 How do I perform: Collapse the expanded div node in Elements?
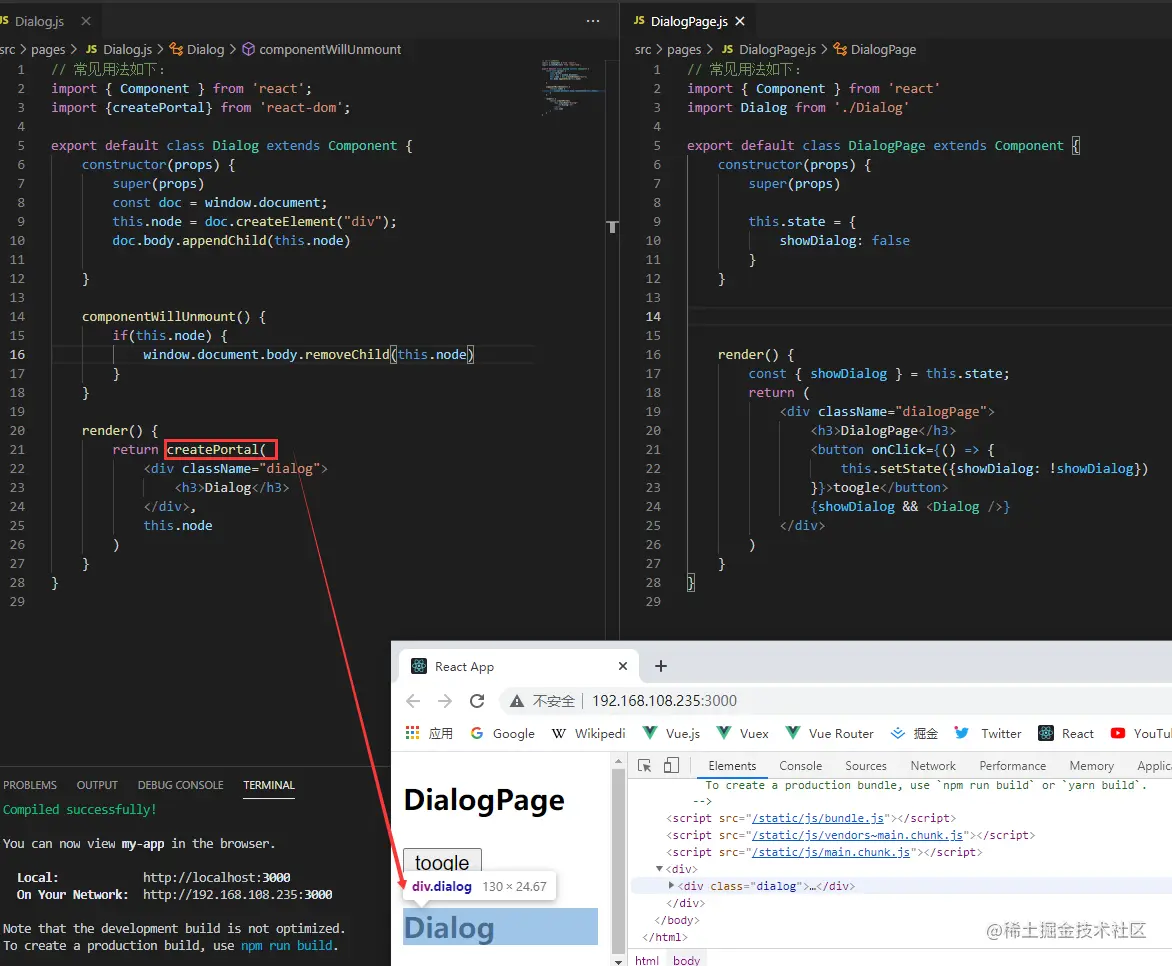[x=659, y=869]
